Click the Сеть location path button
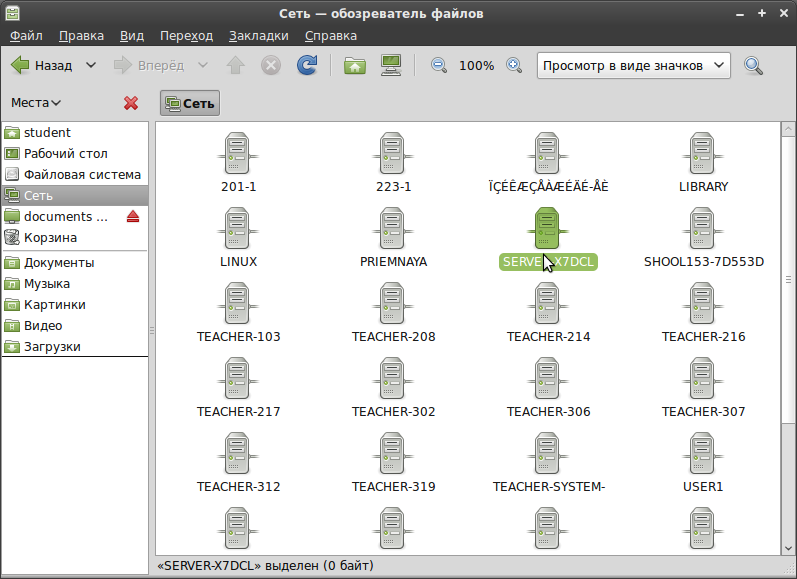This screenshot has height=579, width=797. 190,103
